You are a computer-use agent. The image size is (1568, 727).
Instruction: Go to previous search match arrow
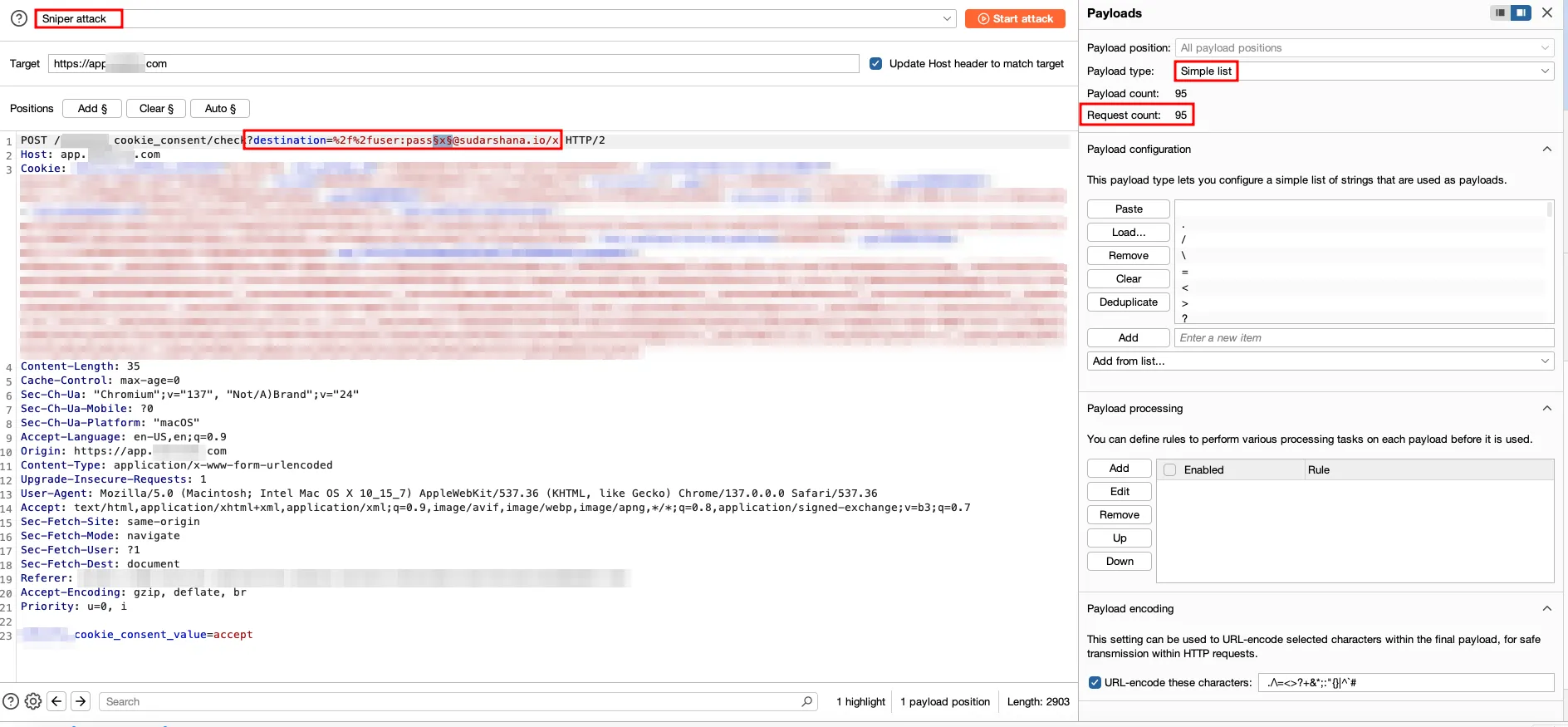point(56,701)
